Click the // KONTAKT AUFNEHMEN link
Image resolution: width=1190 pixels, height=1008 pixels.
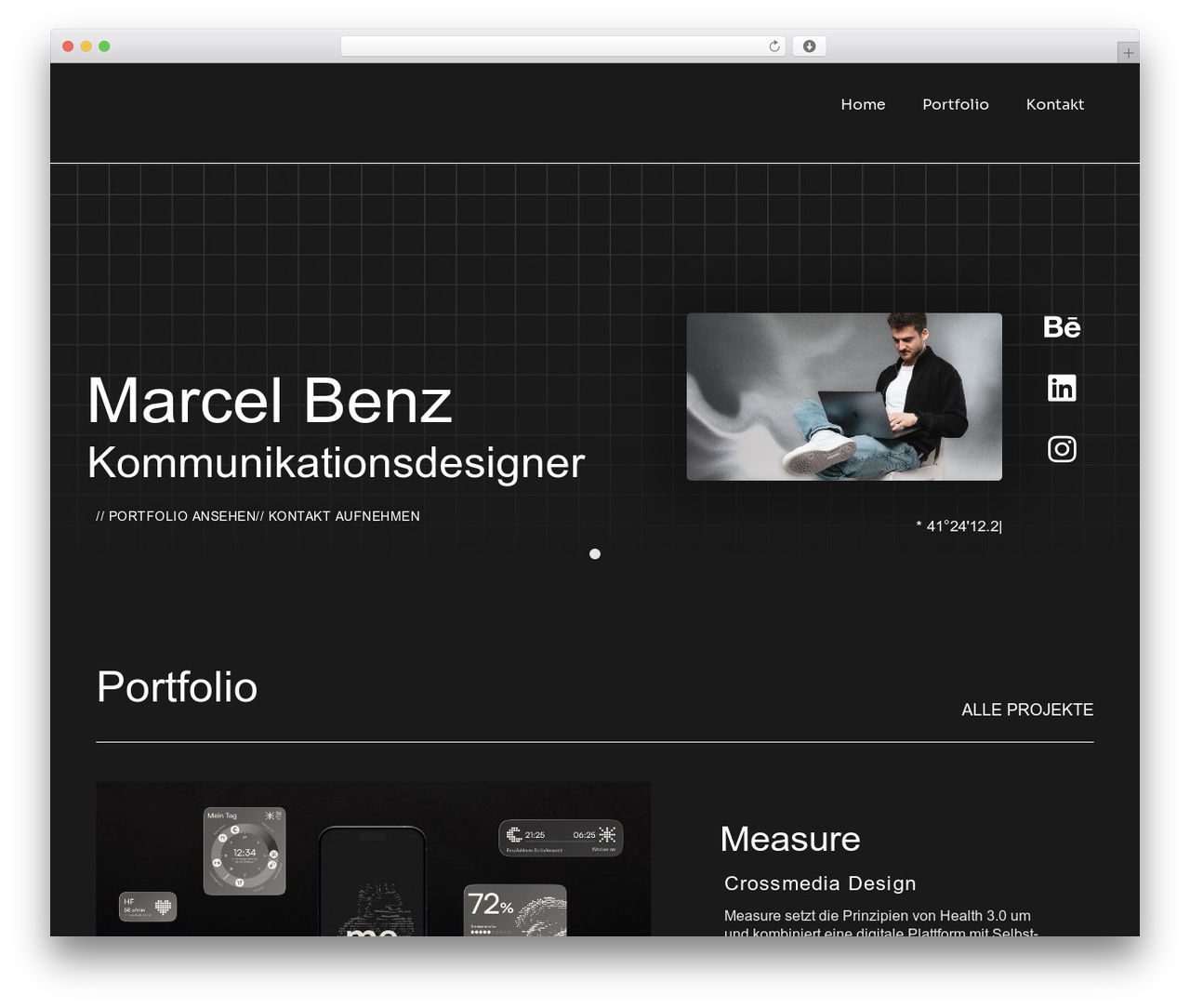coord(338,516)
